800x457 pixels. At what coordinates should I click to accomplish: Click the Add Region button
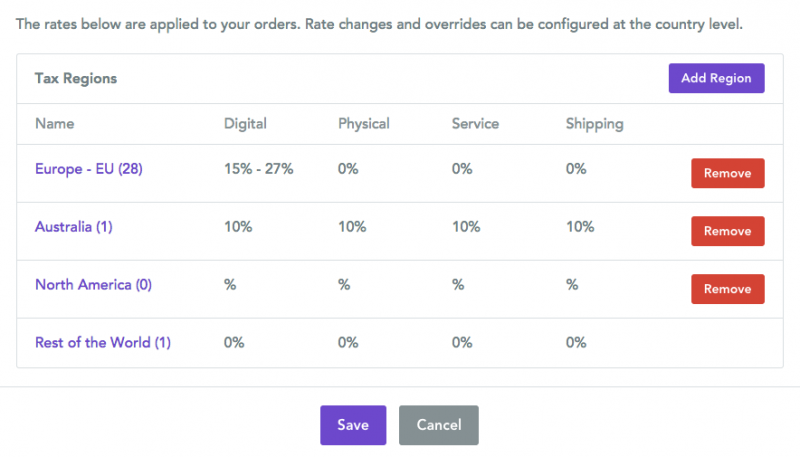pos(716,78)
